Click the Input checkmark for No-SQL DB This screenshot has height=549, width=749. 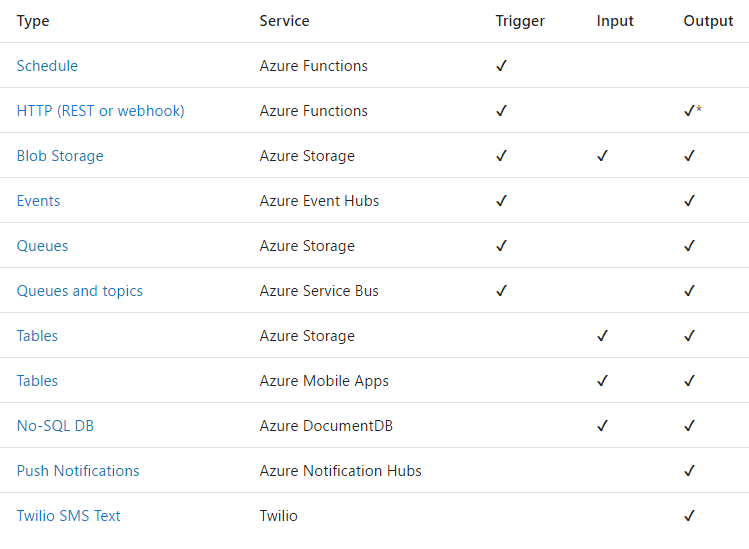coord(602,425)
